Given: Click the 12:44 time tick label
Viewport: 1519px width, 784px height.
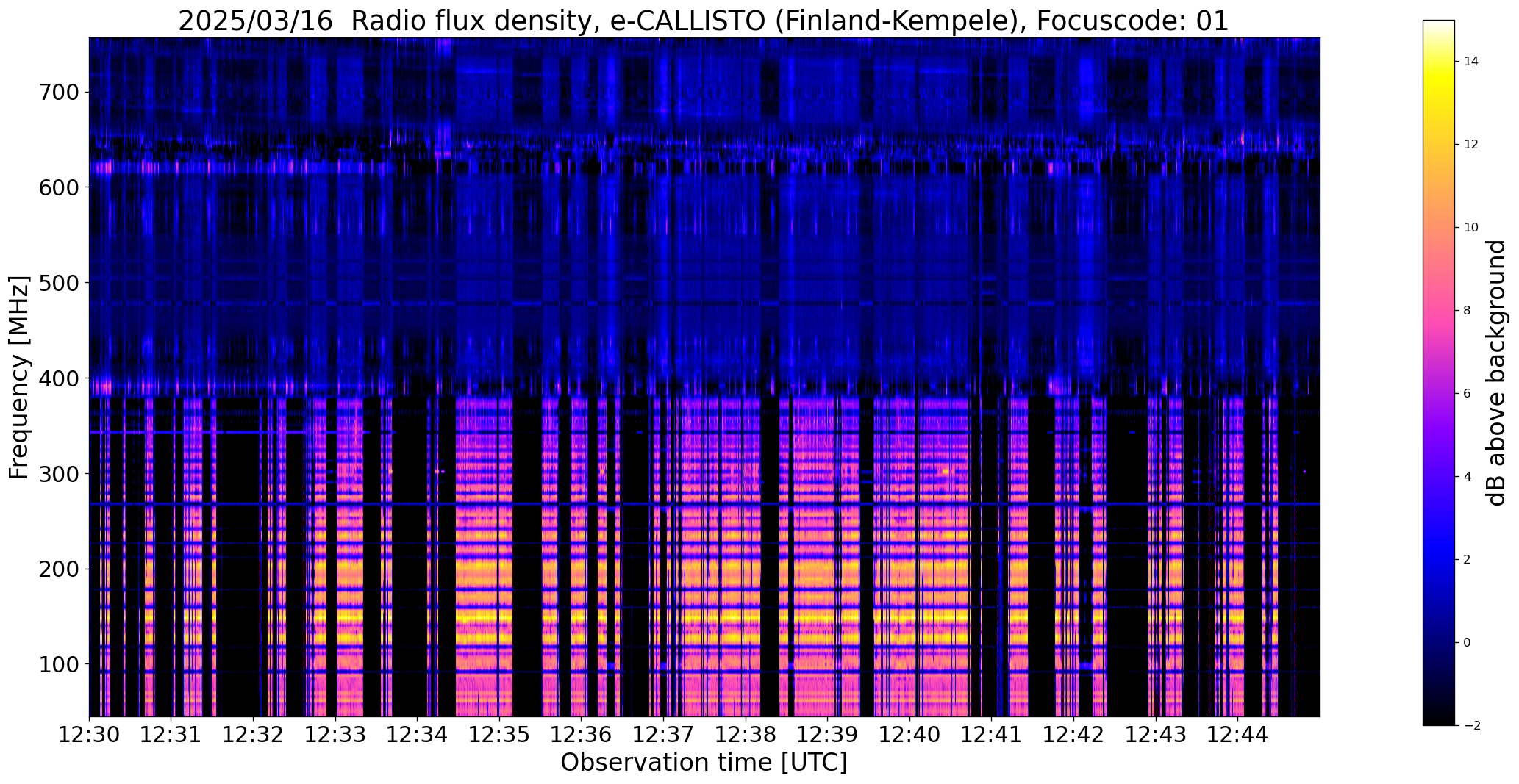Looking at the screenshot, I should point(1238,735).
